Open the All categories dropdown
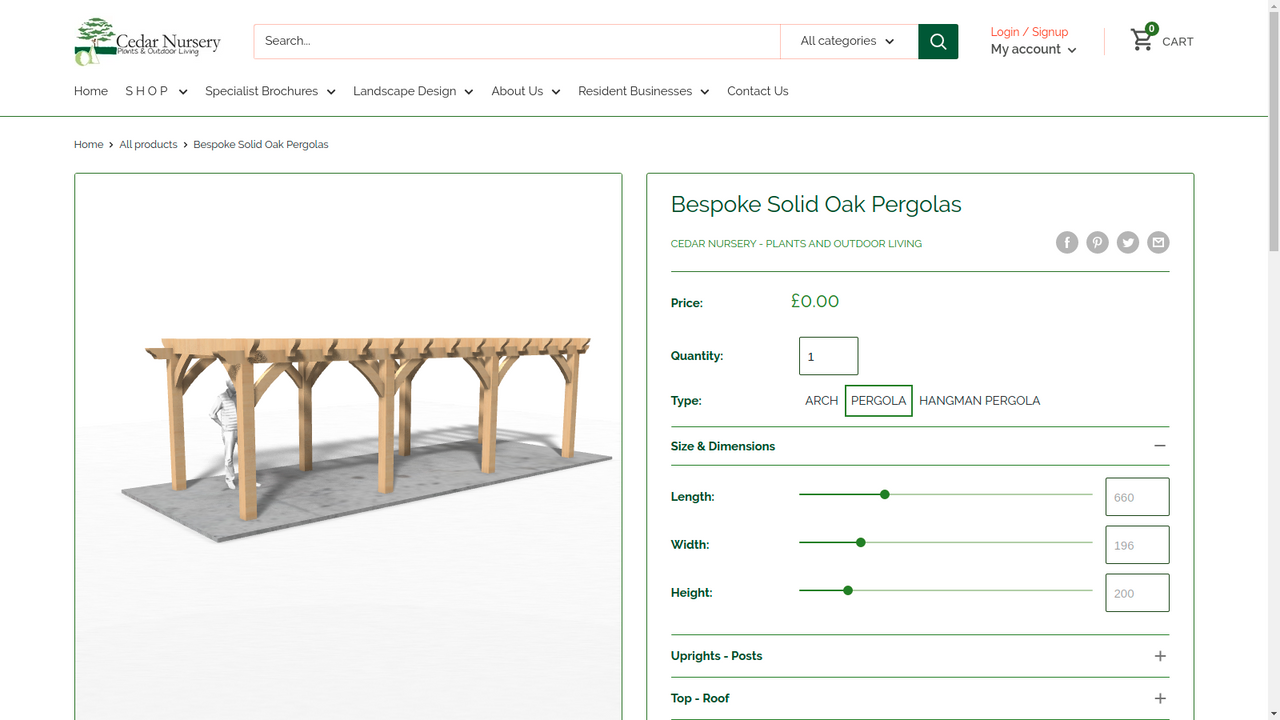The height and width of the screenshot is (720, 1280). click(848, 41)
